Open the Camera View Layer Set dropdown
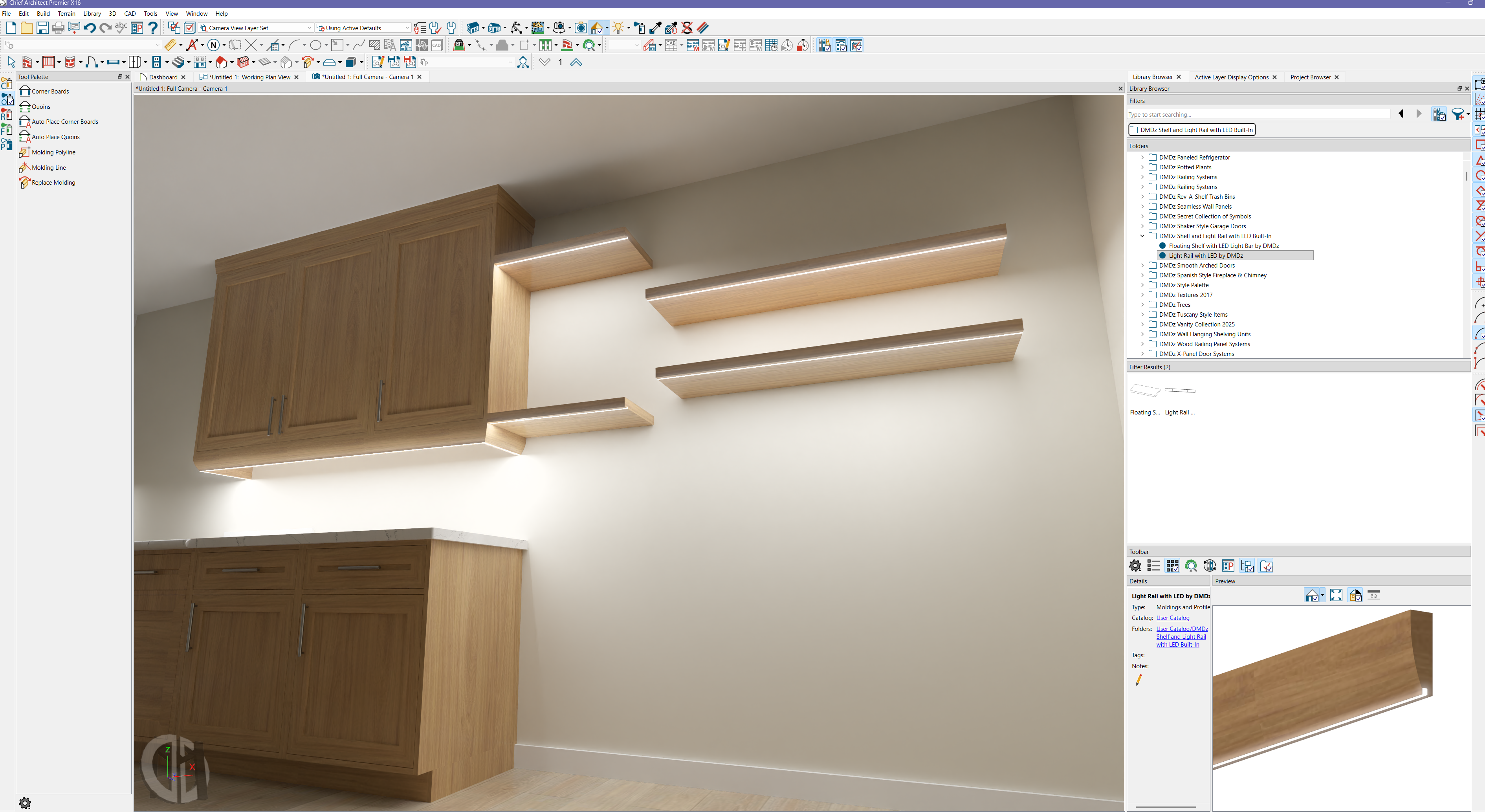Viewport: 1485px width, 812px height. tap(309, 27)
